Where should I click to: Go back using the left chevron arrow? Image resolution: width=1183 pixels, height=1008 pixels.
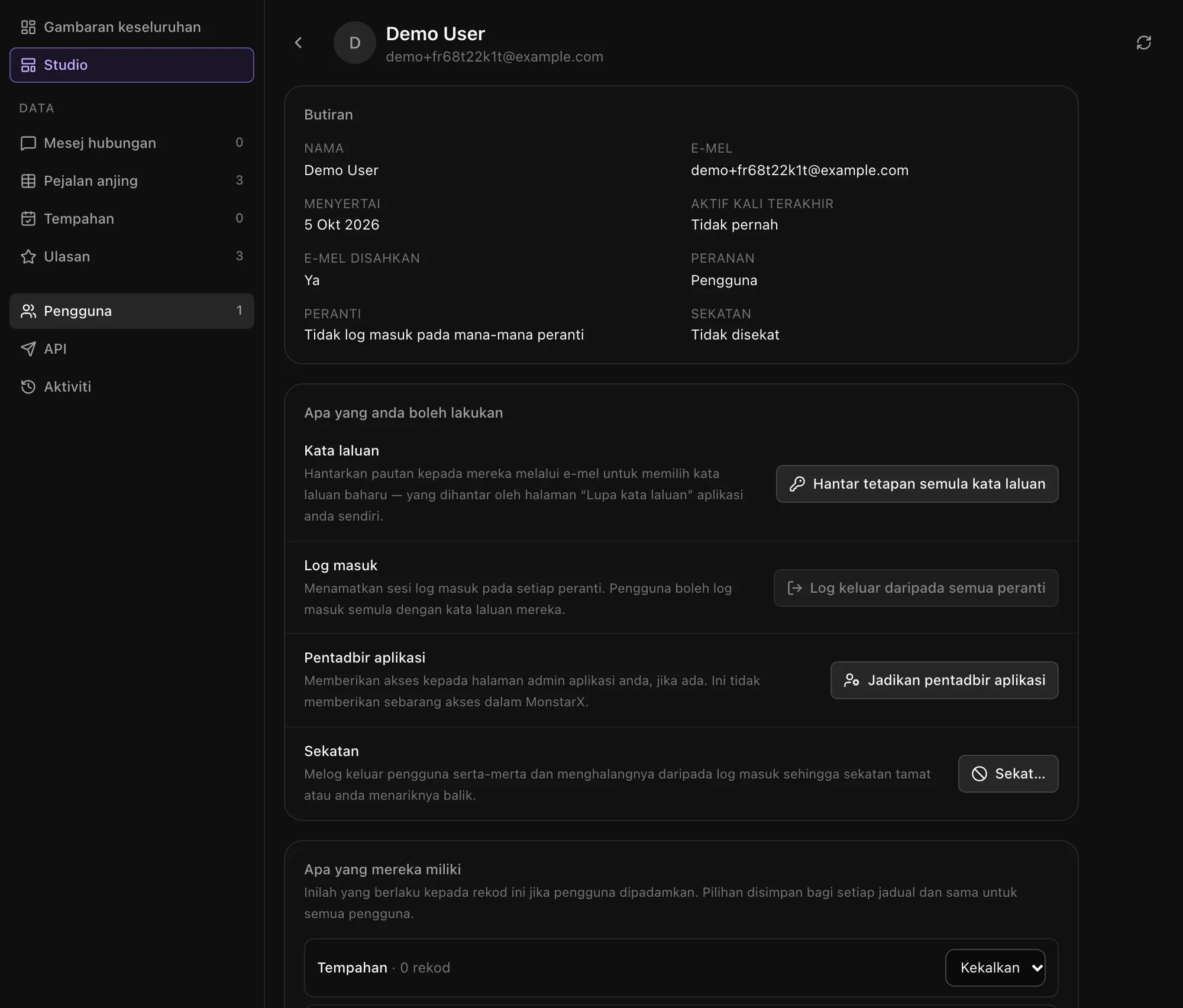click(x=298, y=43)
